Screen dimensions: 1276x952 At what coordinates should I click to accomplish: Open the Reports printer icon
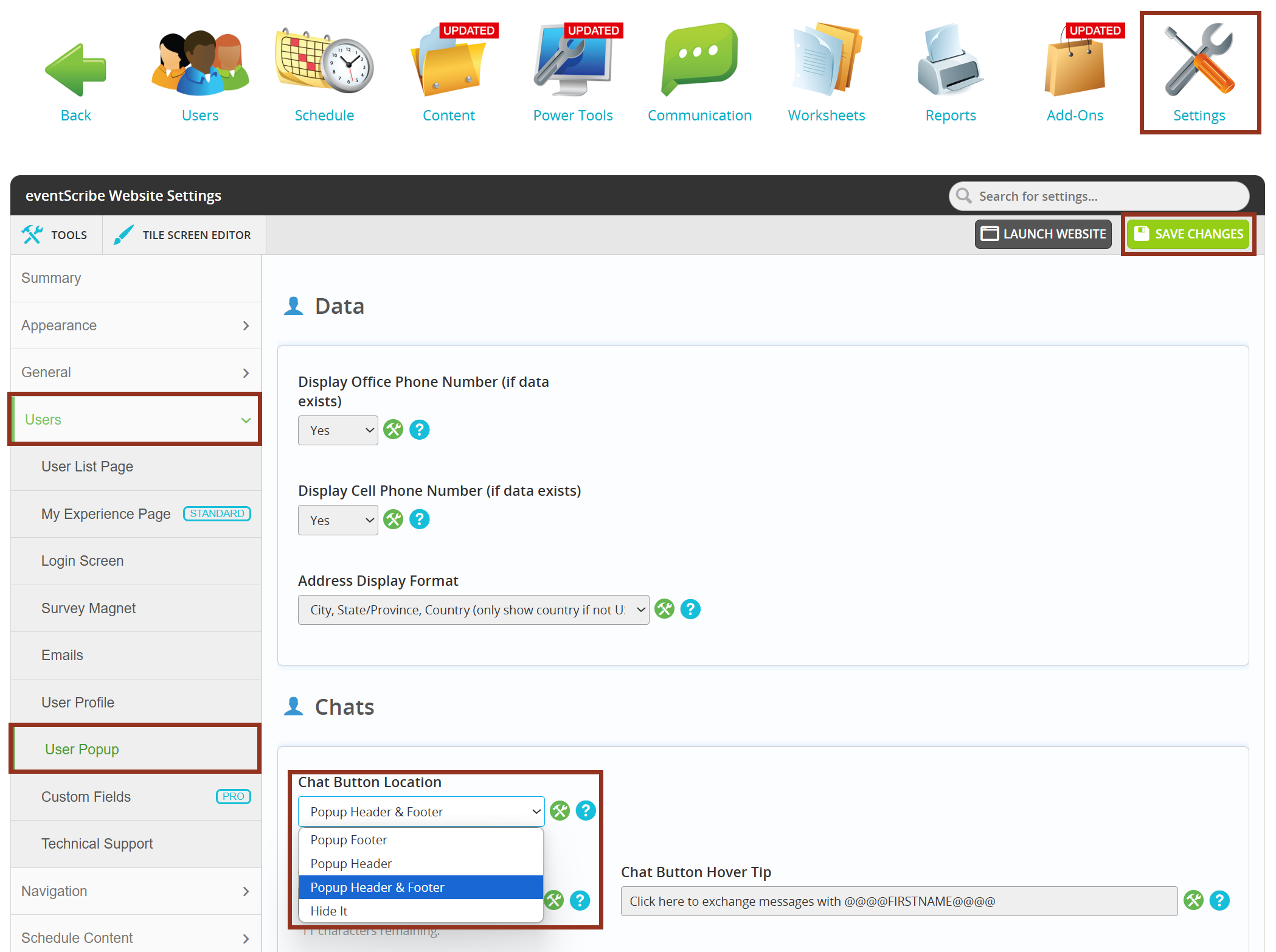pos(950,61)
